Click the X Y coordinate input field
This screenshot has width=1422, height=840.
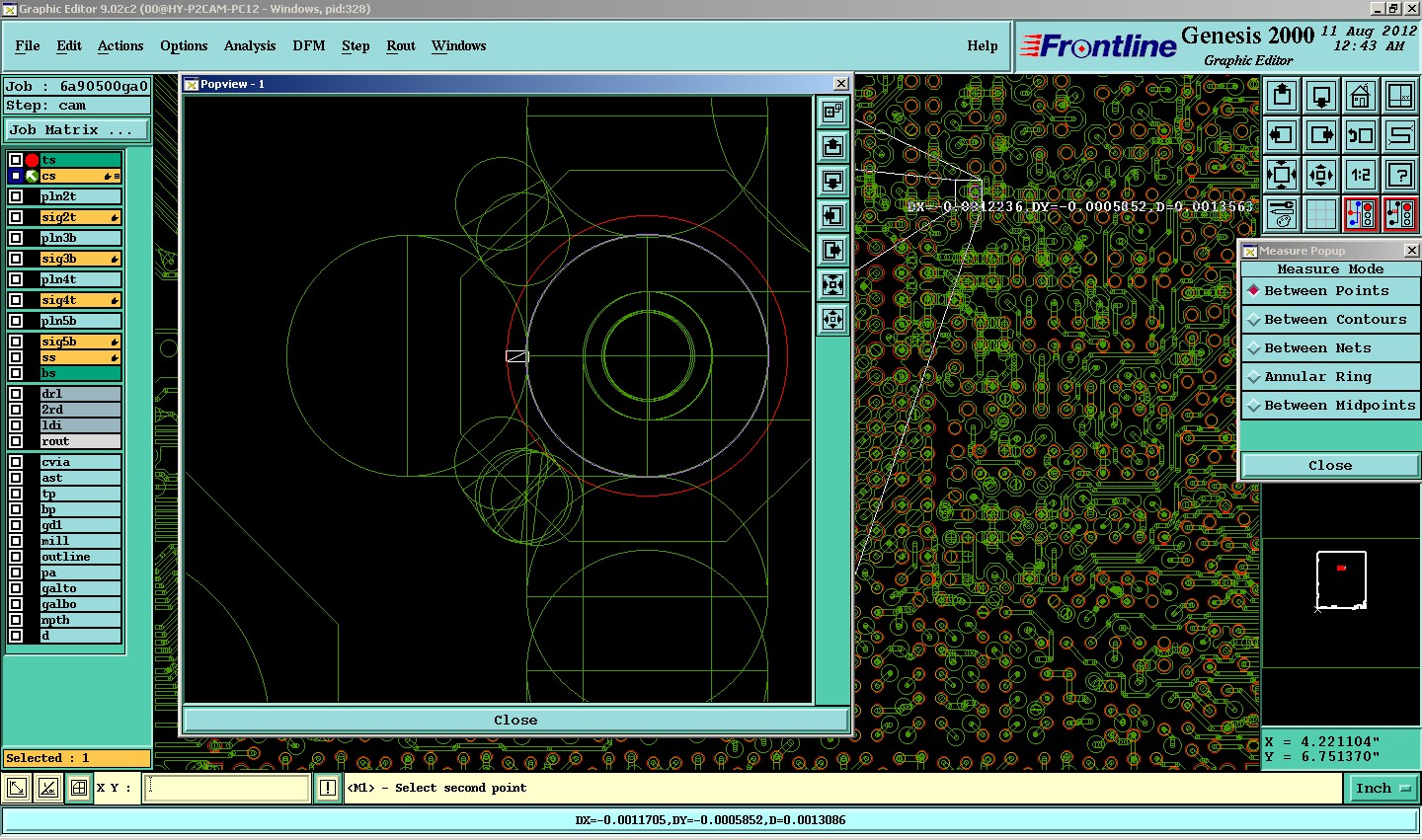coord(227,788)
